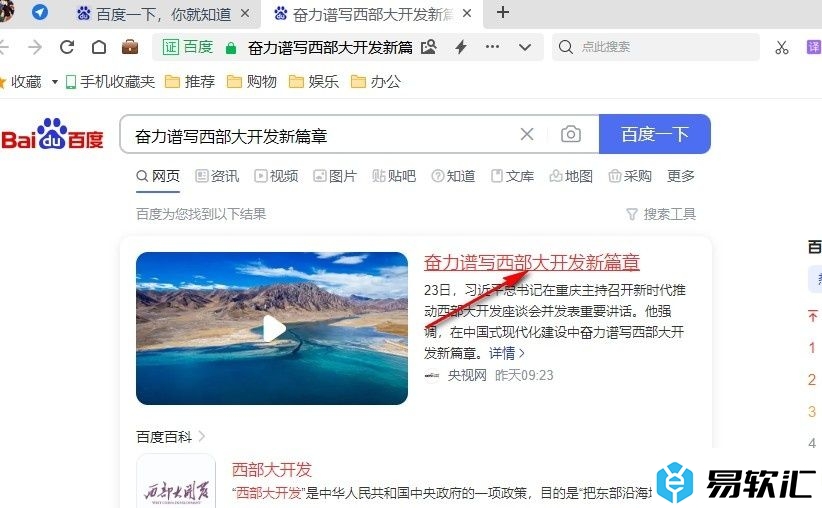Play the river landscape video thumbnail
The width and height of the screenshot is (822, 508).
[x=272, y=328]
